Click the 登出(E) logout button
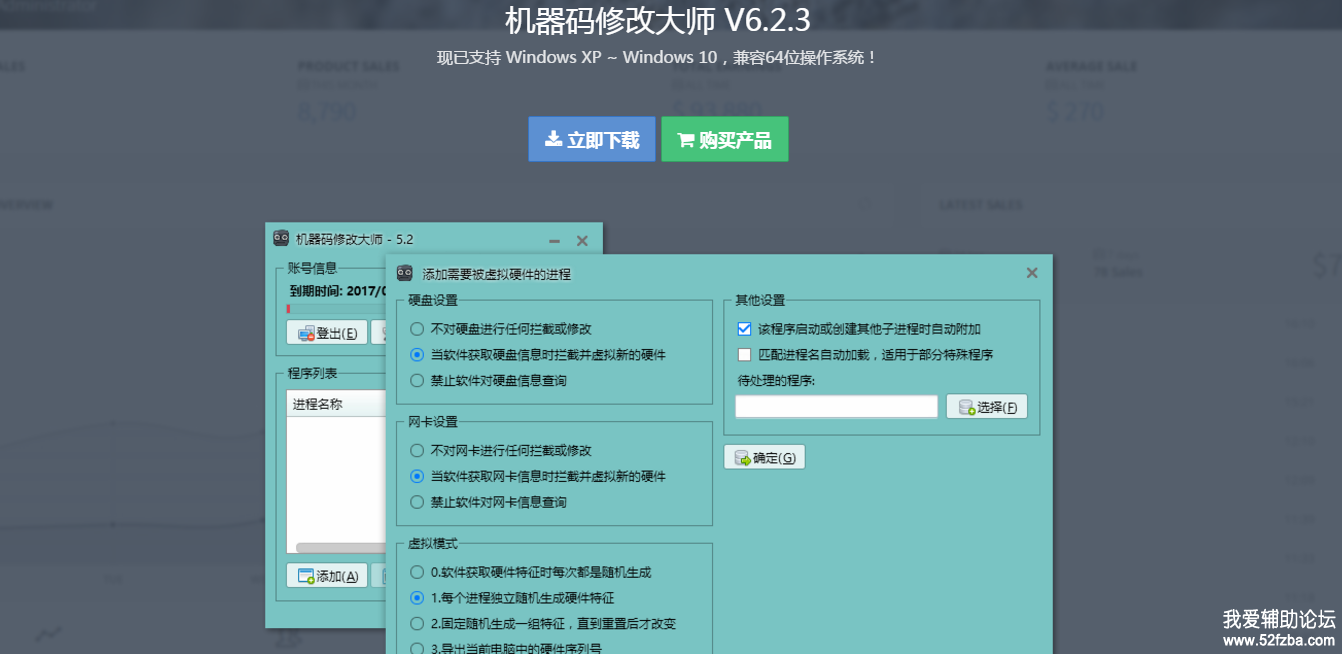Viewport: 1342px width, 654px height. pos(327,333)
